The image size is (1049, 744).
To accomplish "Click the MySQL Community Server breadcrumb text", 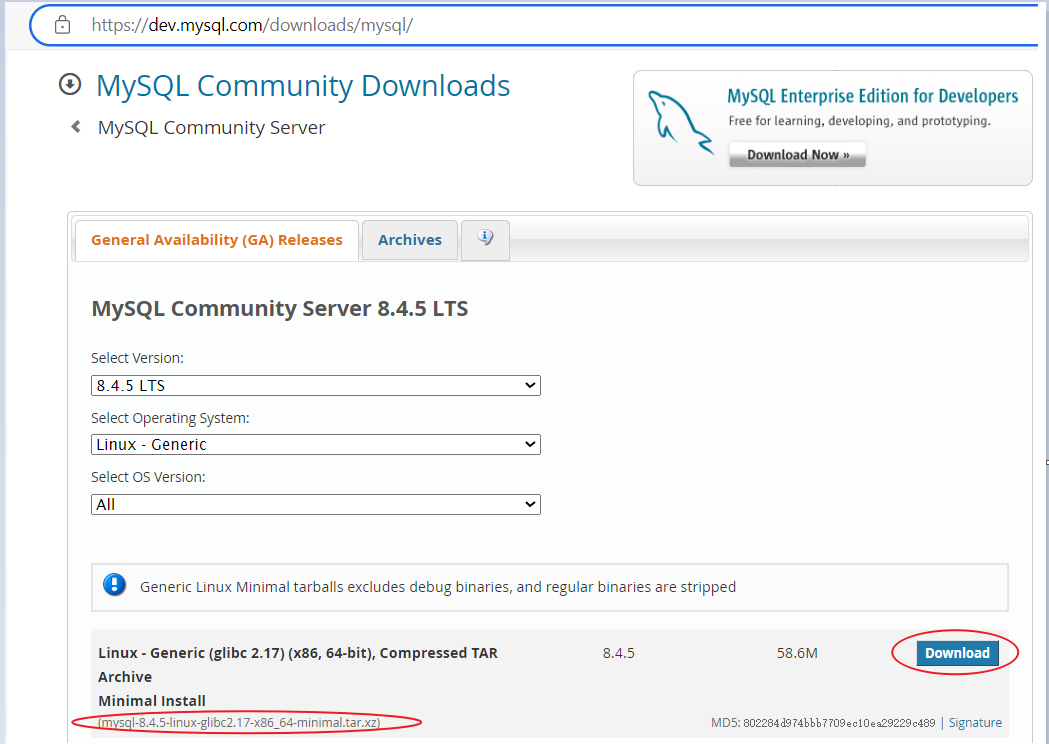I will coord(211,127).
